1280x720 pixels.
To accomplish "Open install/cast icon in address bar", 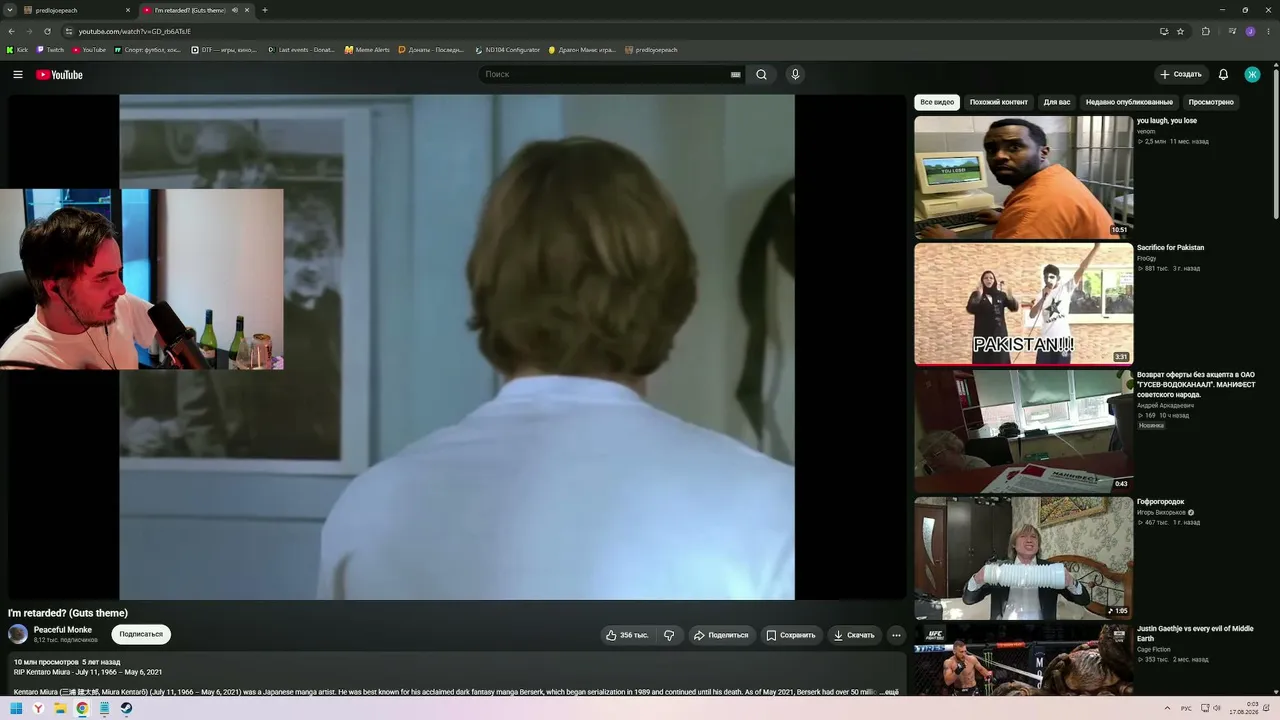I will coord(1164,31).
